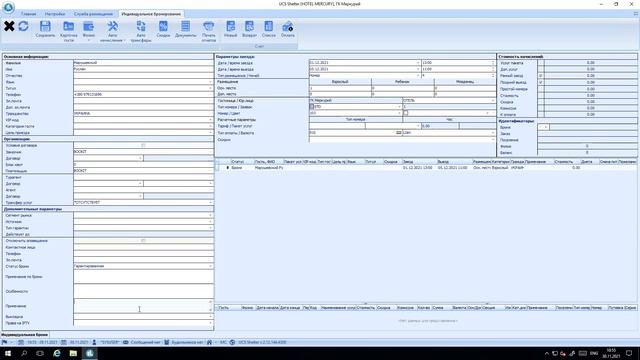Open Трансфер услуг dropdown
This screenshot has width=640, height=360.
point(211,202)
